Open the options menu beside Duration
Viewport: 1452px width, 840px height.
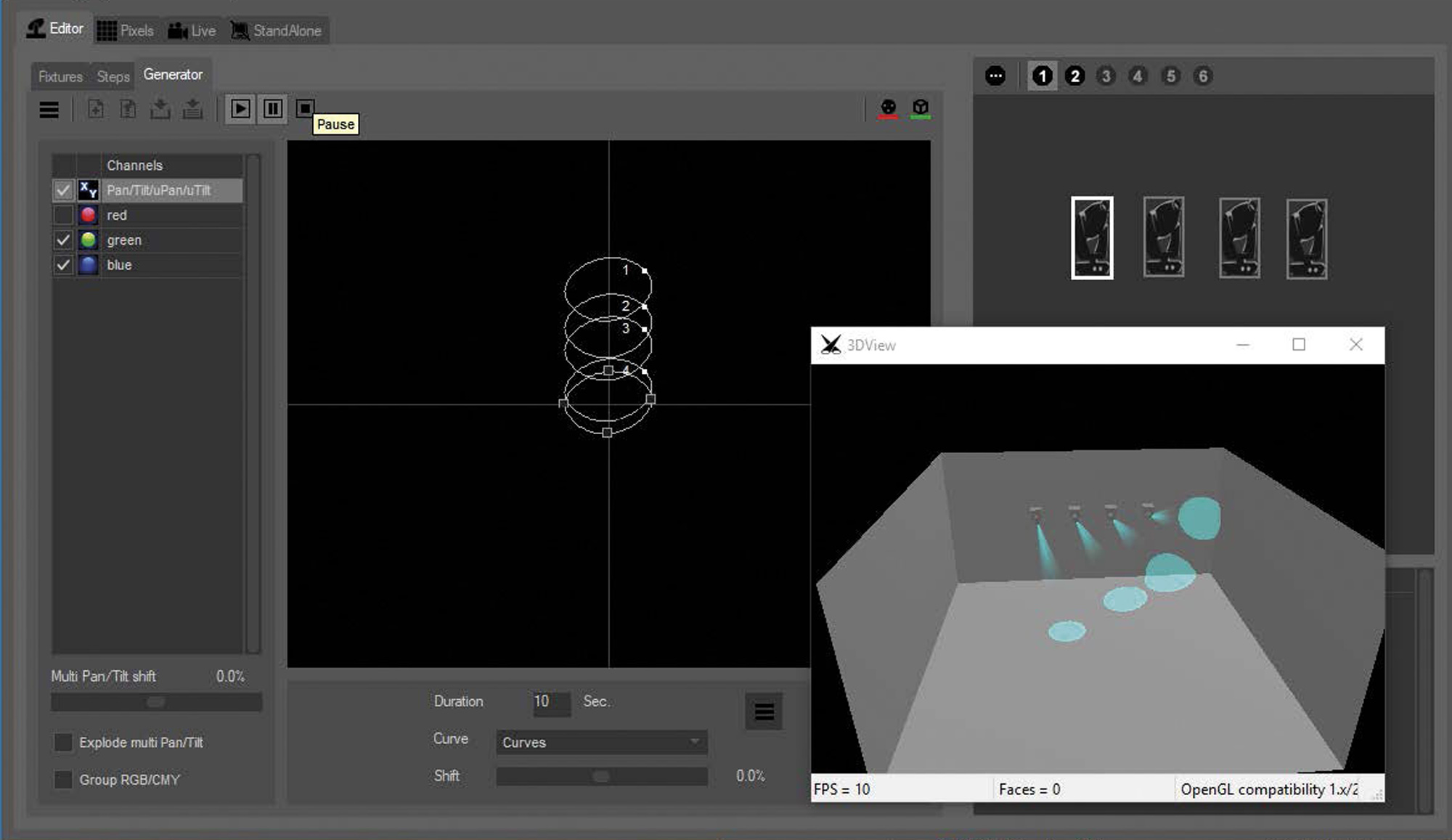(764, 711)
